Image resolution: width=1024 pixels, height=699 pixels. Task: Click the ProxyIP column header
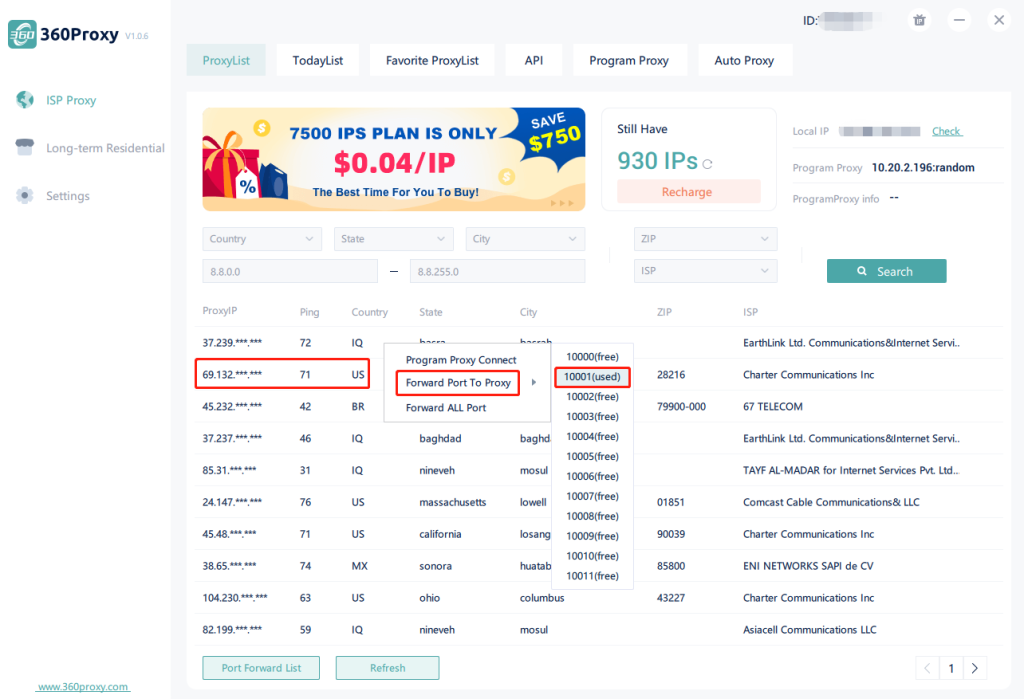[x=219, y=311]
